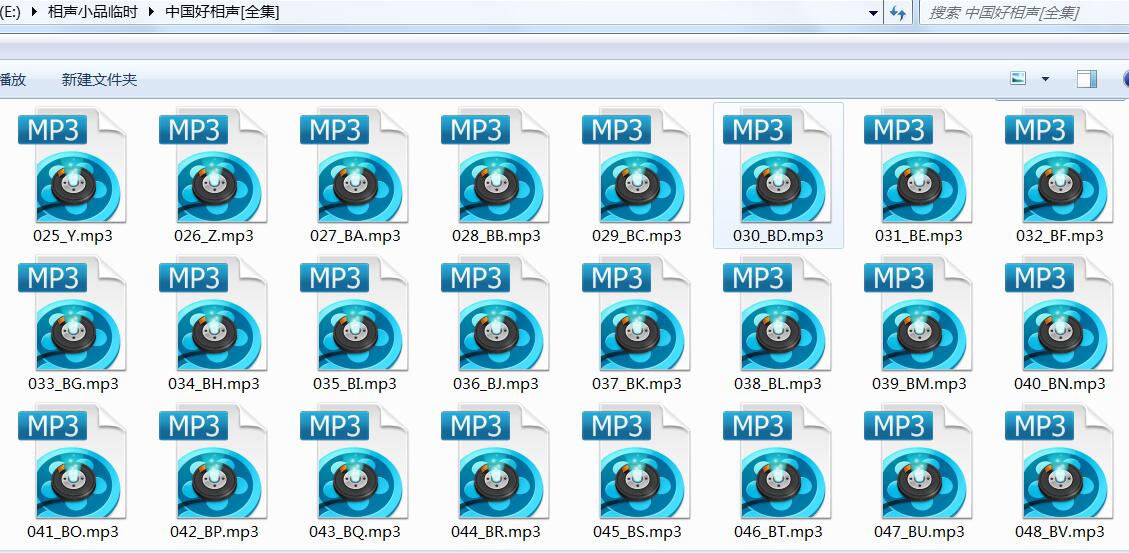Screen dimensions: 1129x553
Task: Click the file name label 028_BB.mp3
Action: point(496,236)
